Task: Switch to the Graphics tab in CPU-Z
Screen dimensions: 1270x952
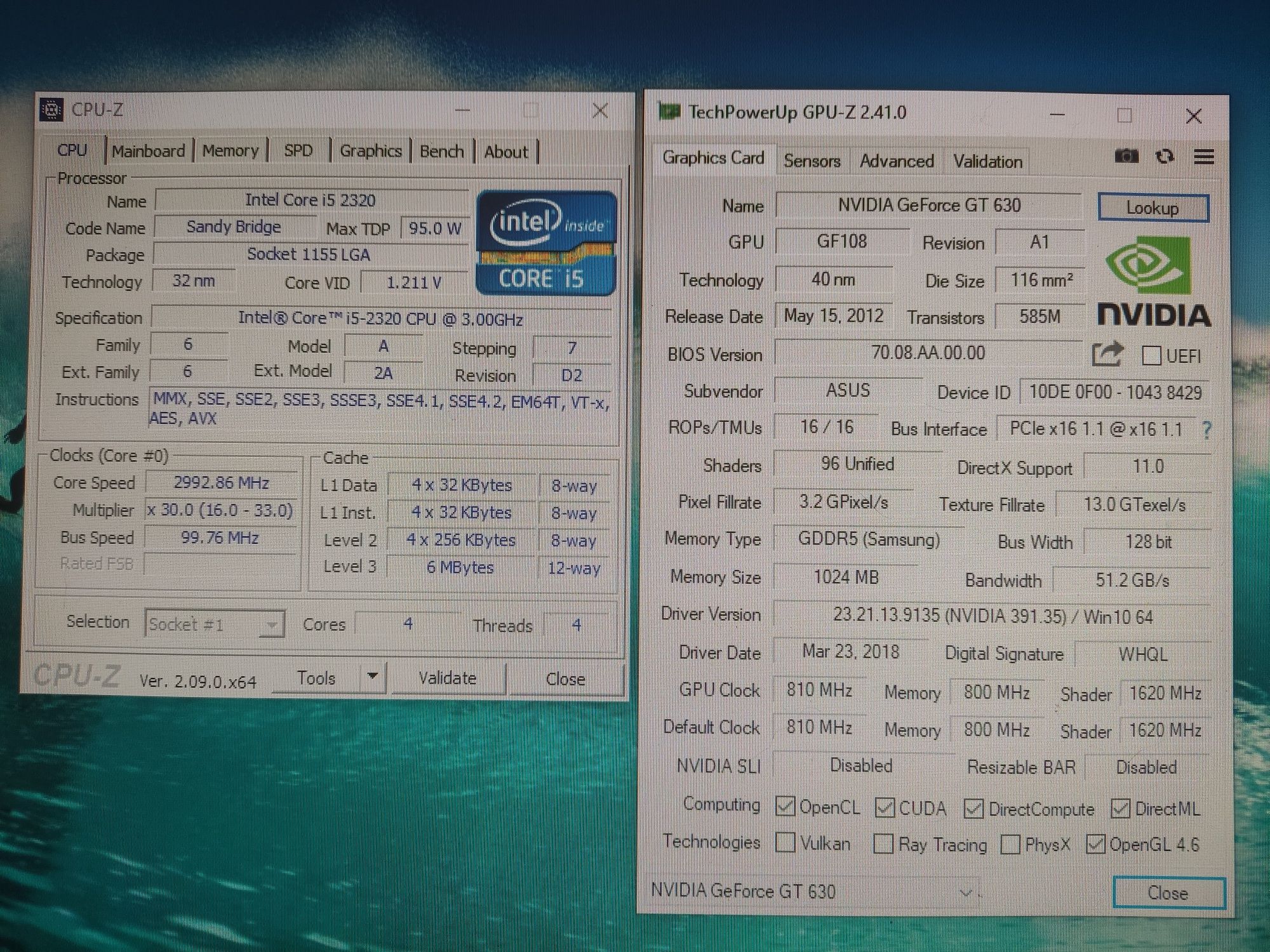Action: 371,151
